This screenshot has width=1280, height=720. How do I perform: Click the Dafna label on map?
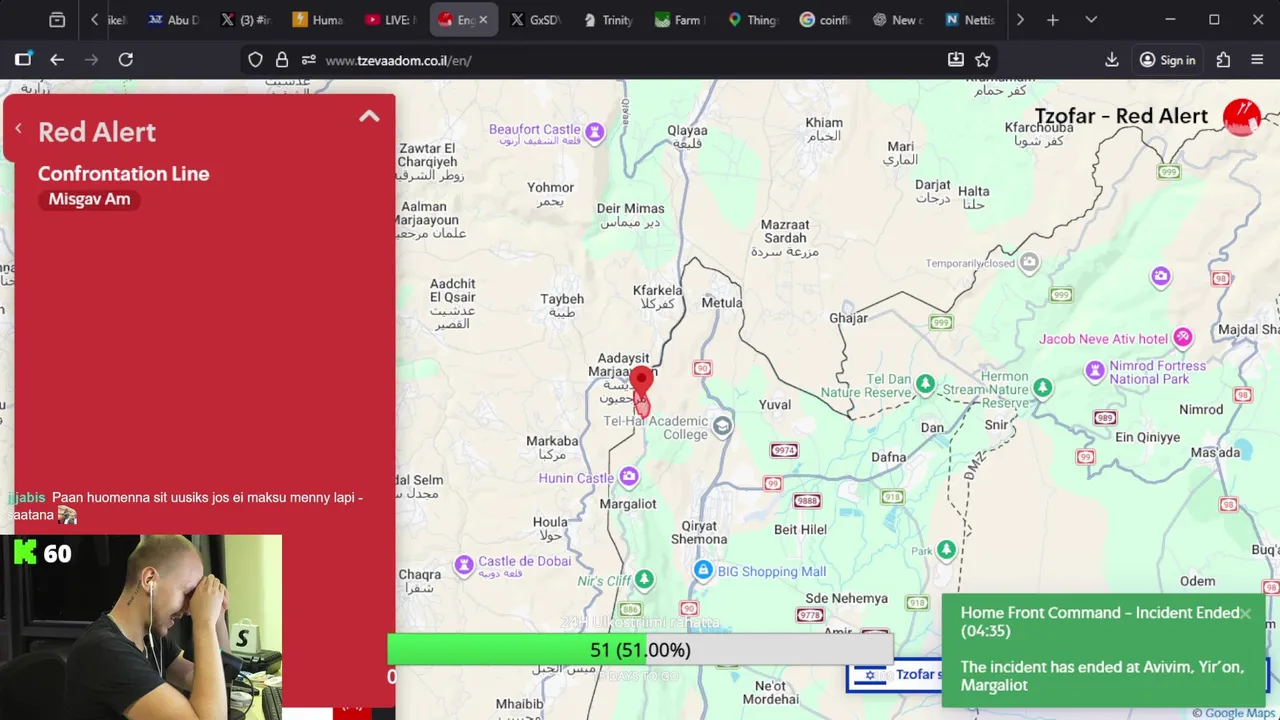pos(888,457)
